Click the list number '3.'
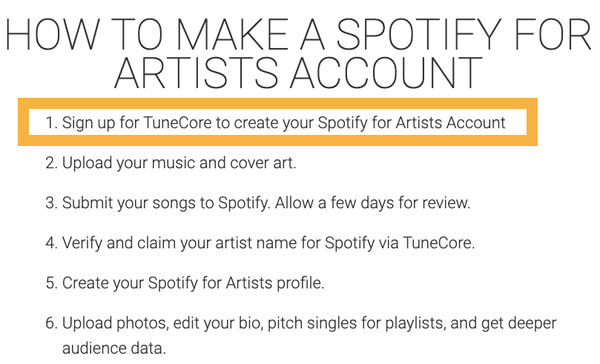This screenshot has height=364, width=600. pyautogui.click(x=51, y=203)
